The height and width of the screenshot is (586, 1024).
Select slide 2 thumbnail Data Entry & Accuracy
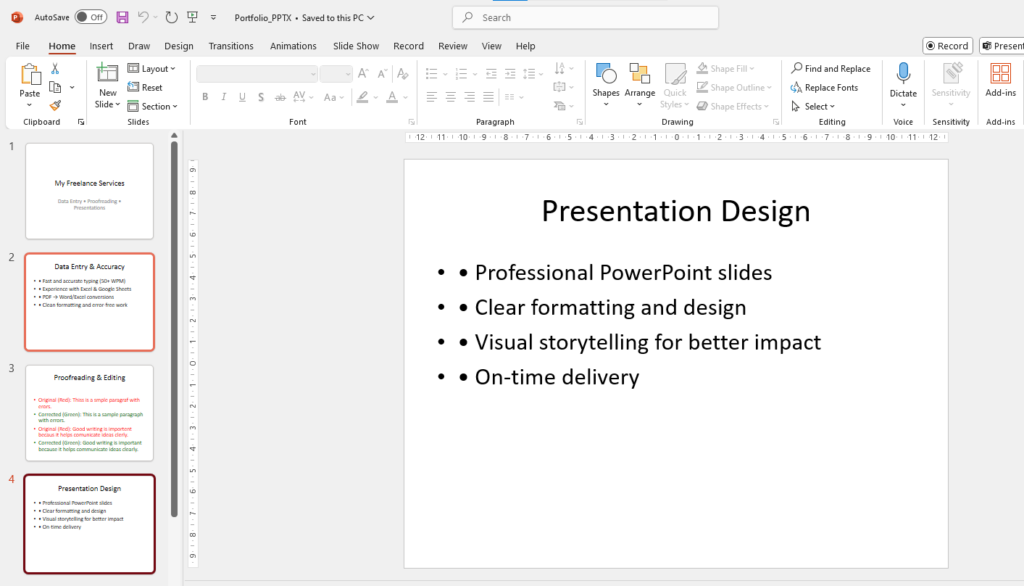(89, 302)
